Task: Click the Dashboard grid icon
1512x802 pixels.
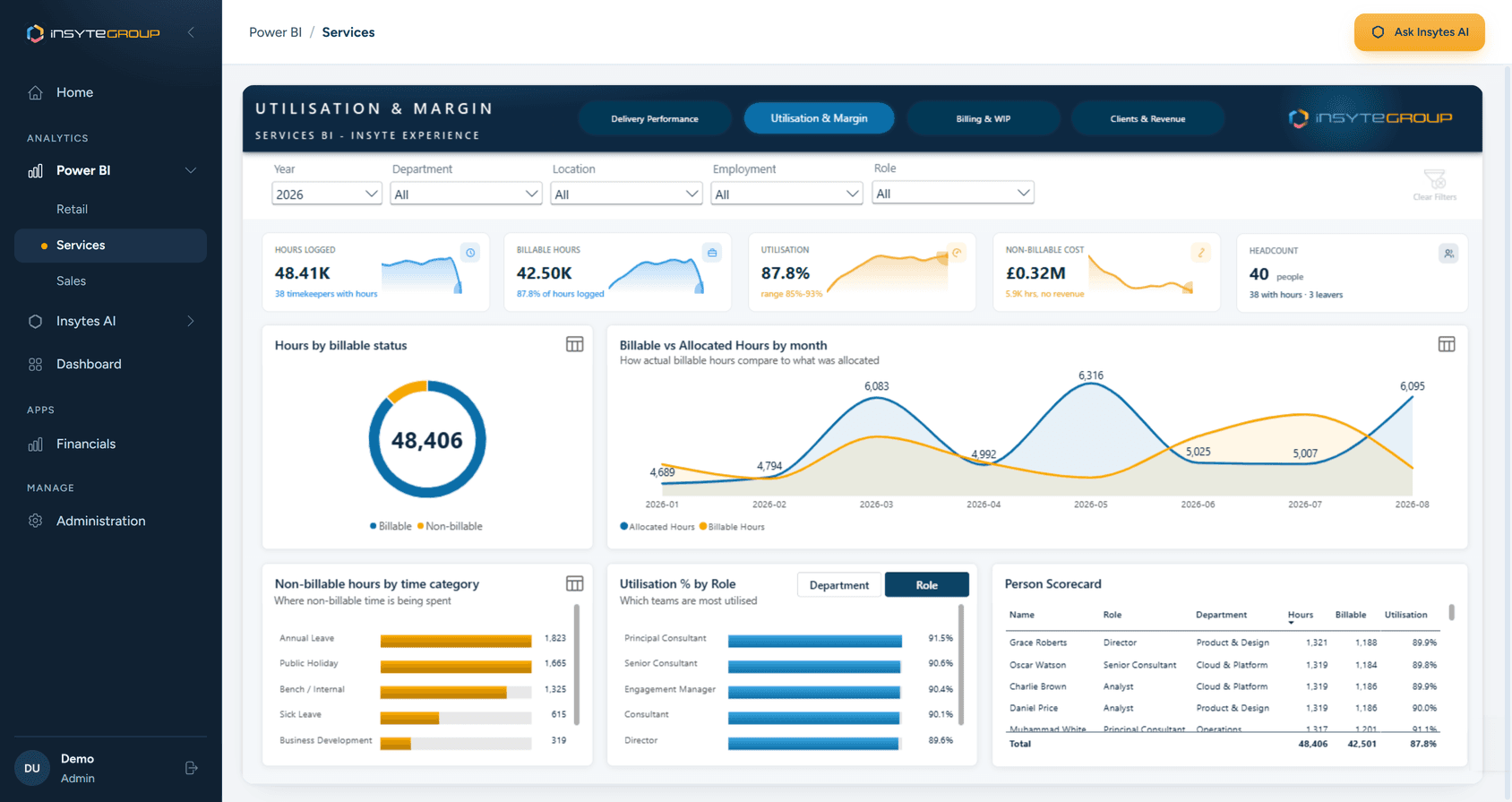Action: [x=35, y=364]
